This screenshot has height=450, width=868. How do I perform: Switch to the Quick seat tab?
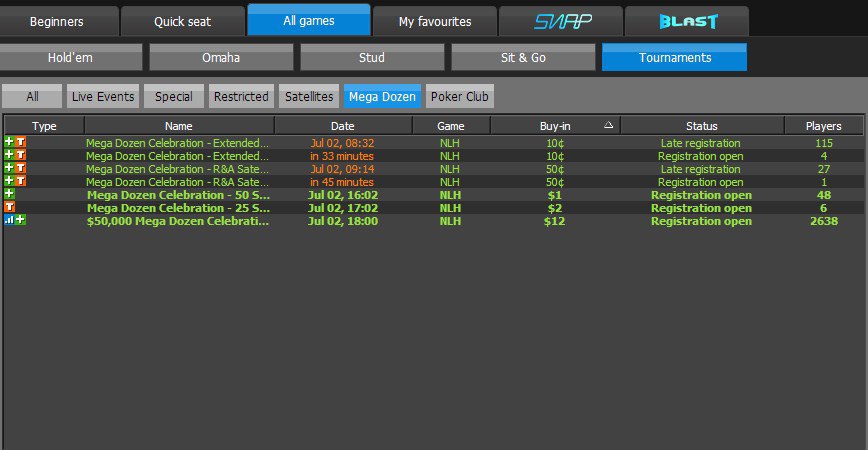[x=183, y=21]
